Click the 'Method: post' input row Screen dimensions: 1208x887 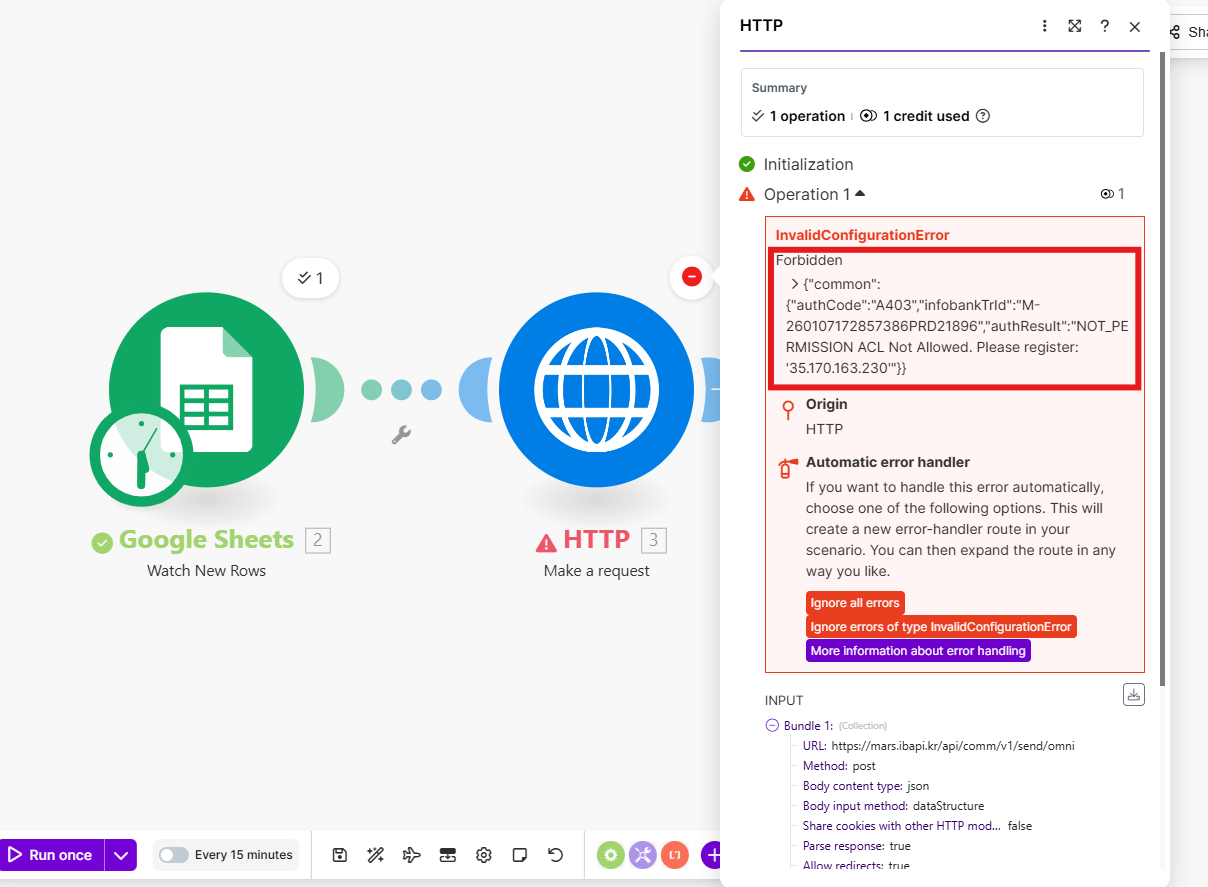pos(839,766)
